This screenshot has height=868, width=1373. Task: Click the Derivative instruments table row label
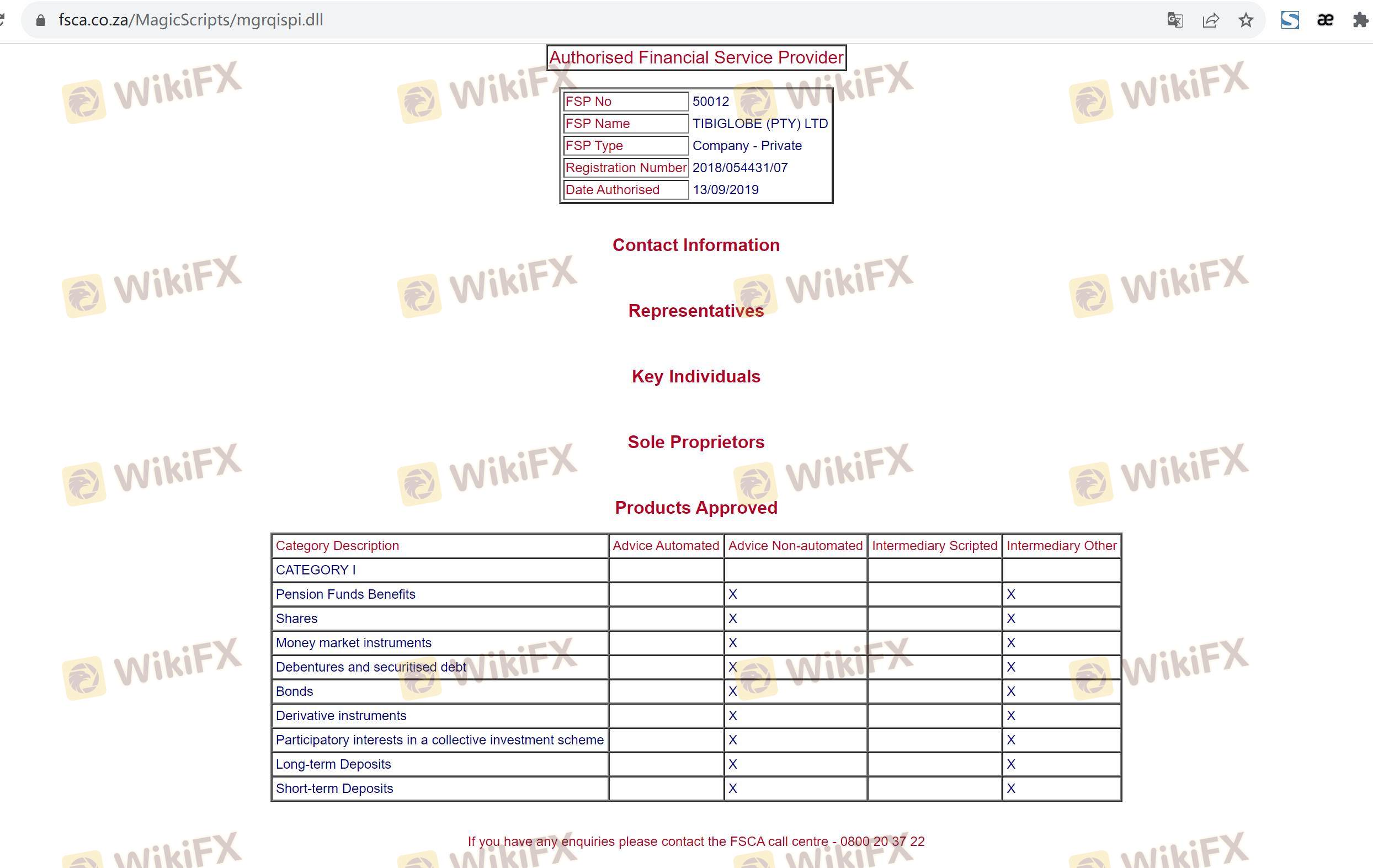tap(341, 716)
